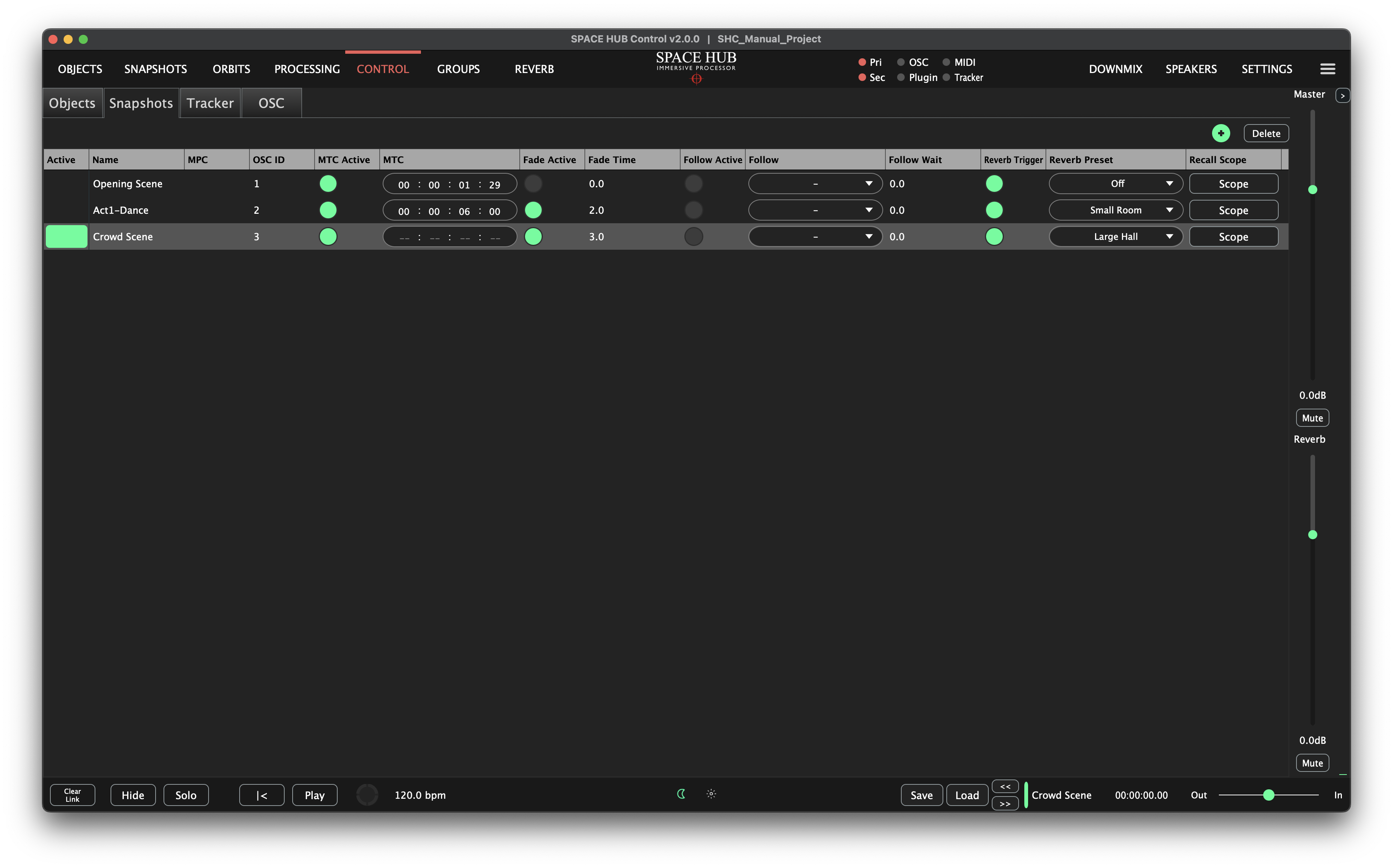Open the hamburger menu
This screenshot has height=868, width=1393.
click(1328, 68)
